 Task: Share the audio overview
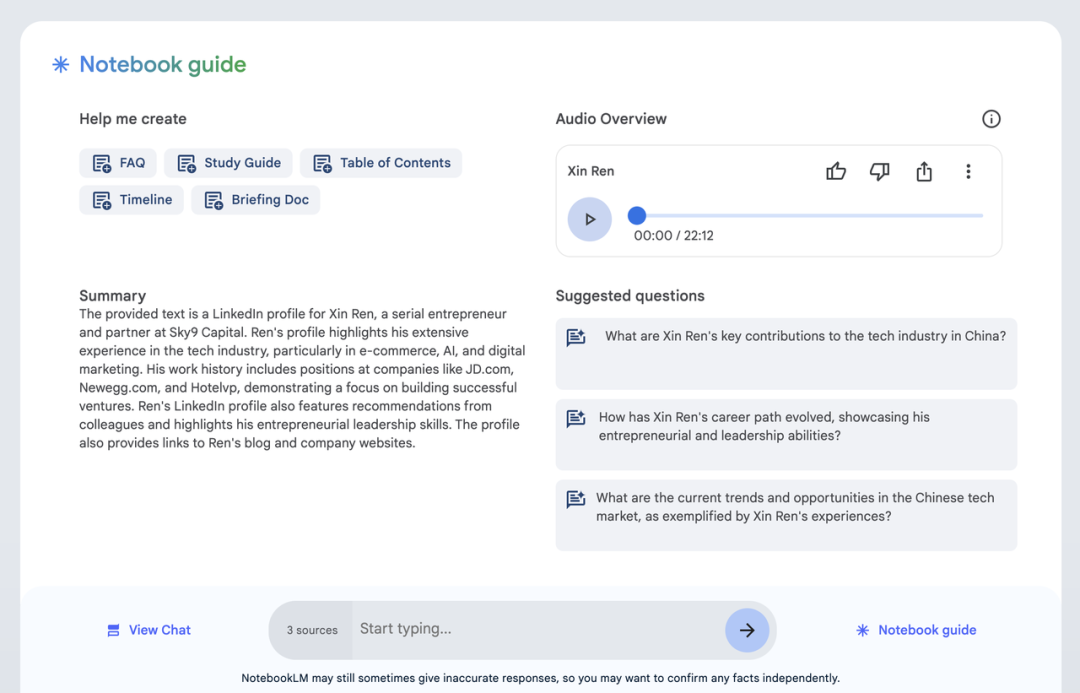[924, 171]
